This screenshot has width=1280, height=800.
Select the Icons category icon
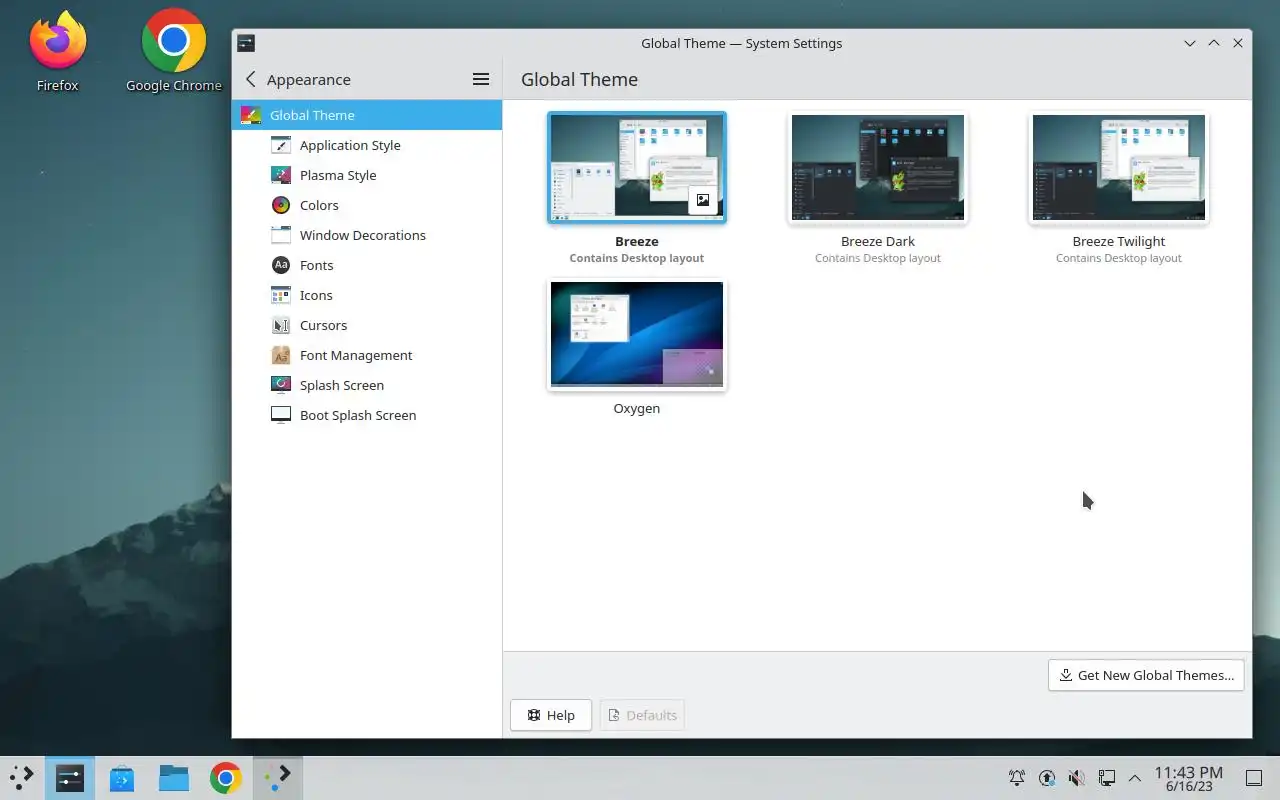[281, 295]
